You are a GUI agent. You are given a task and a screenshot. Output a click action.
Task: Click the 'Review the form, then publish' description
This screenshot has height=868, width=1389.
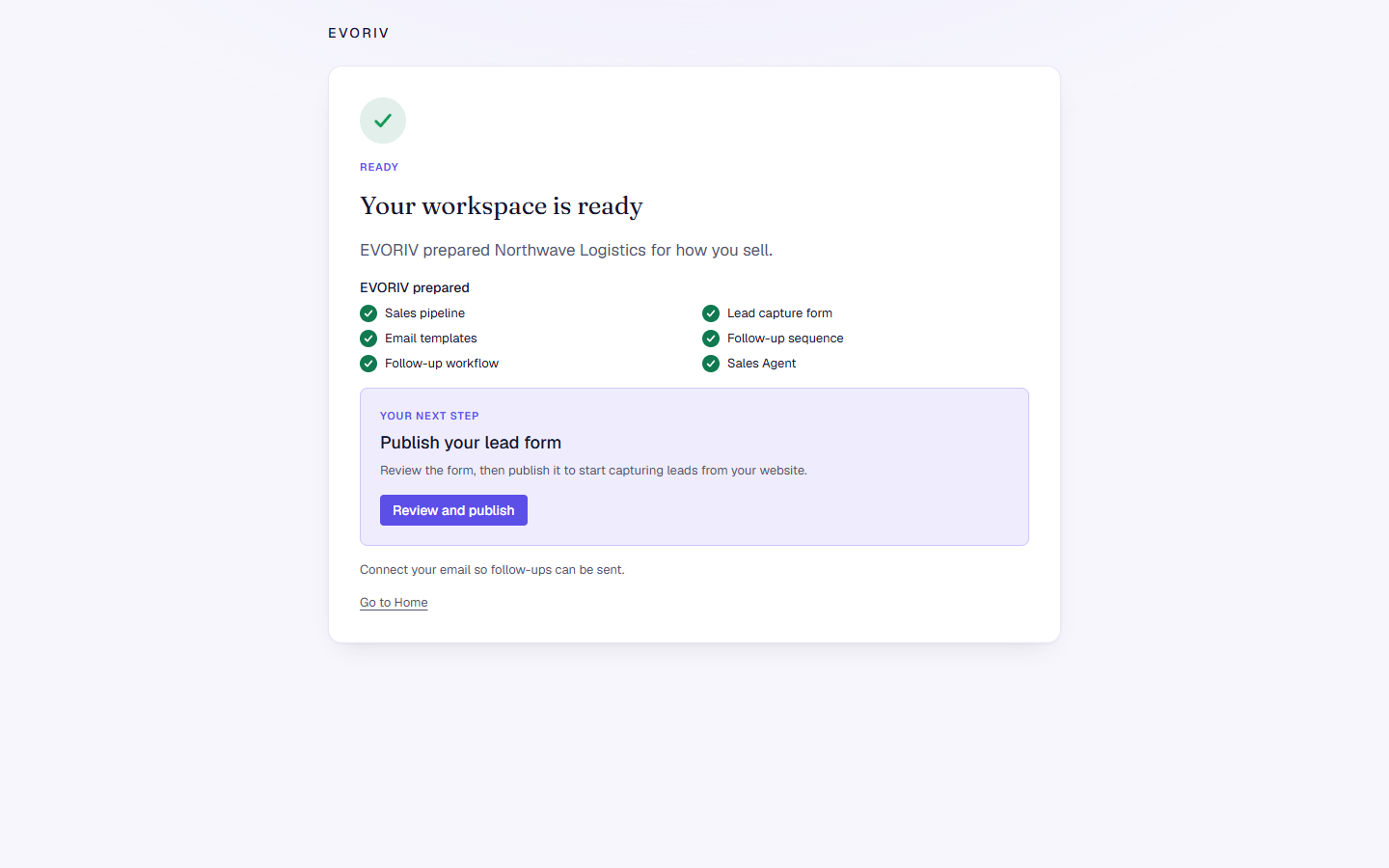[x=593, y=471]
